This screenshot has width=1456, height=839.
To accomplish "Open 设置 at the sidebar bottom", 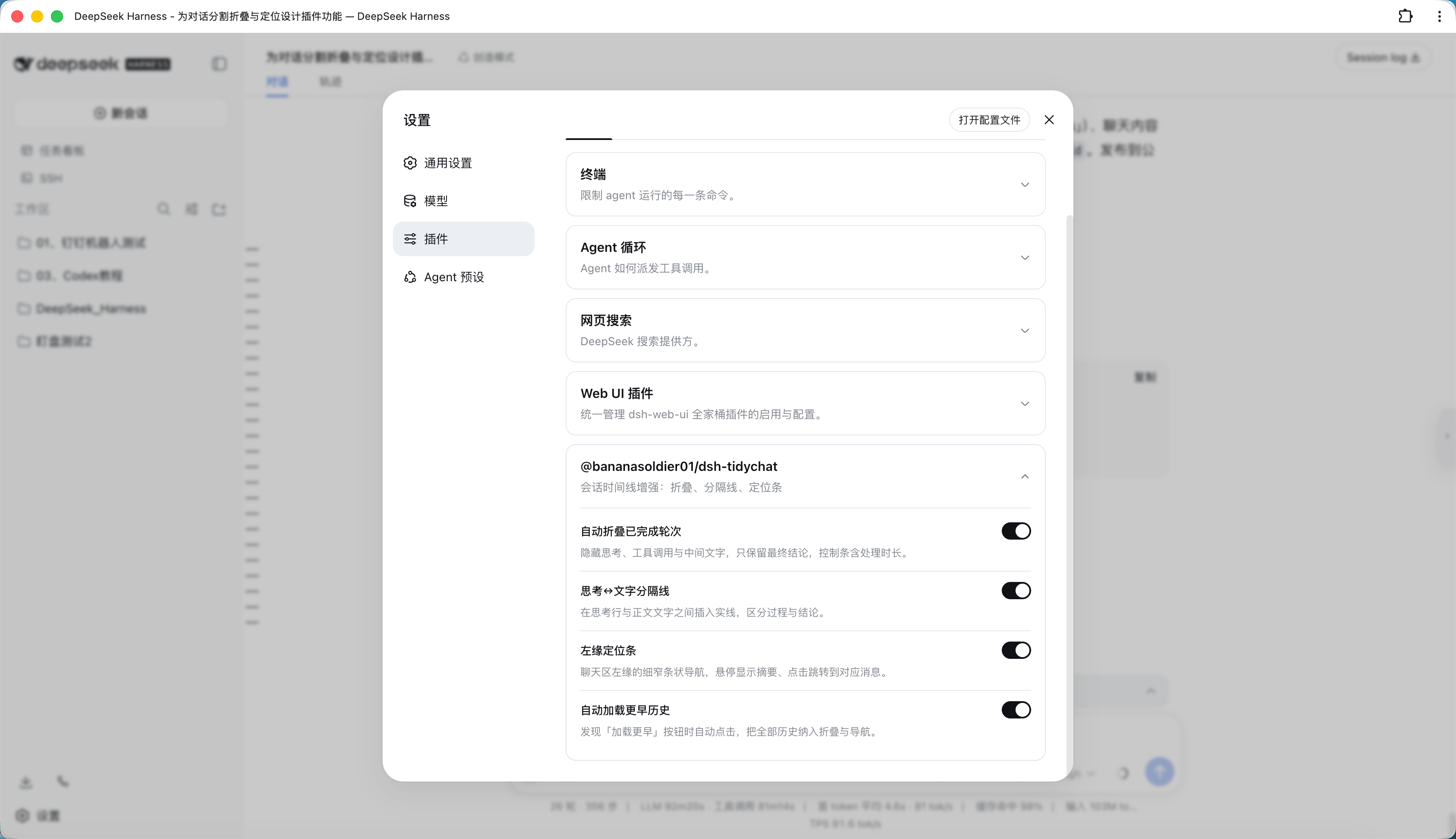I will 38,815.
